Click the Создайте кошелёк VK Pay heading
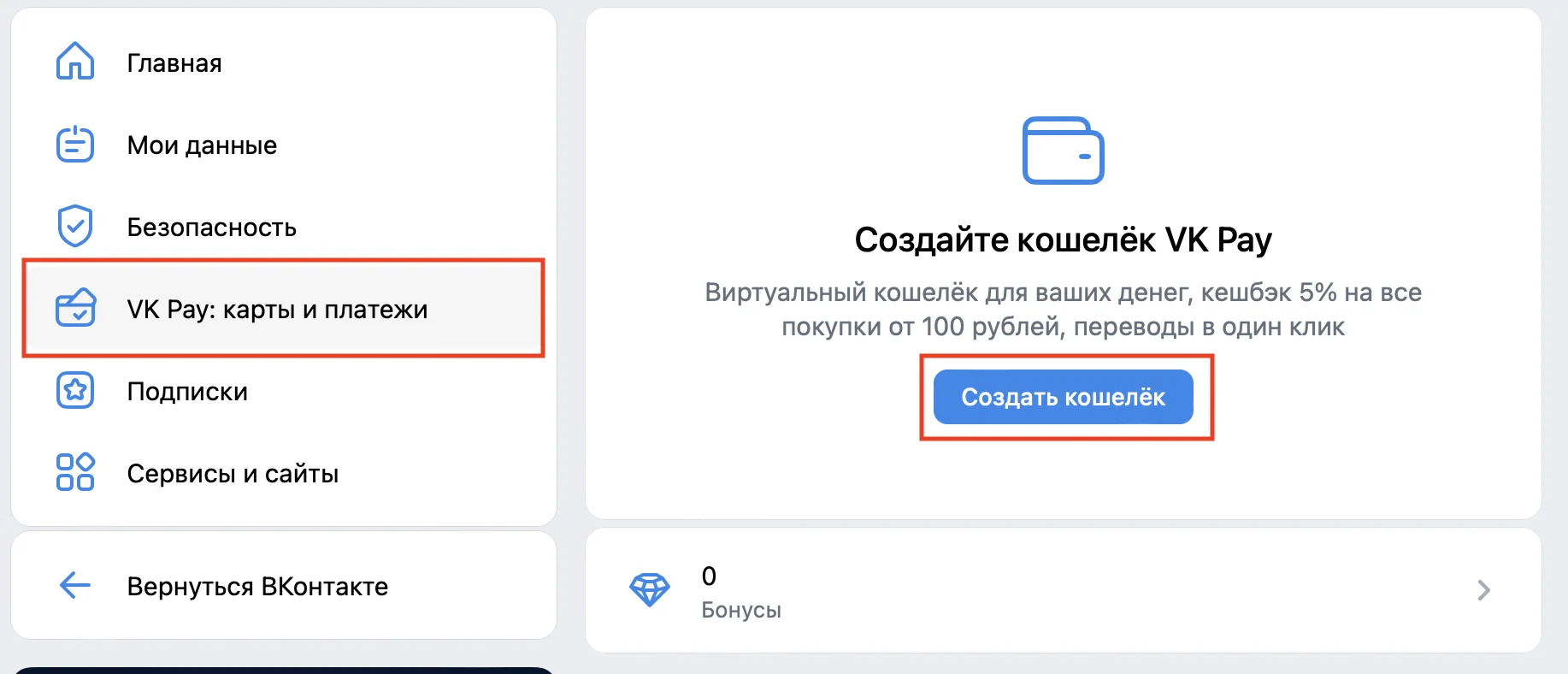This screenshot has height=674, width=1568. [x=1063, y=240]
